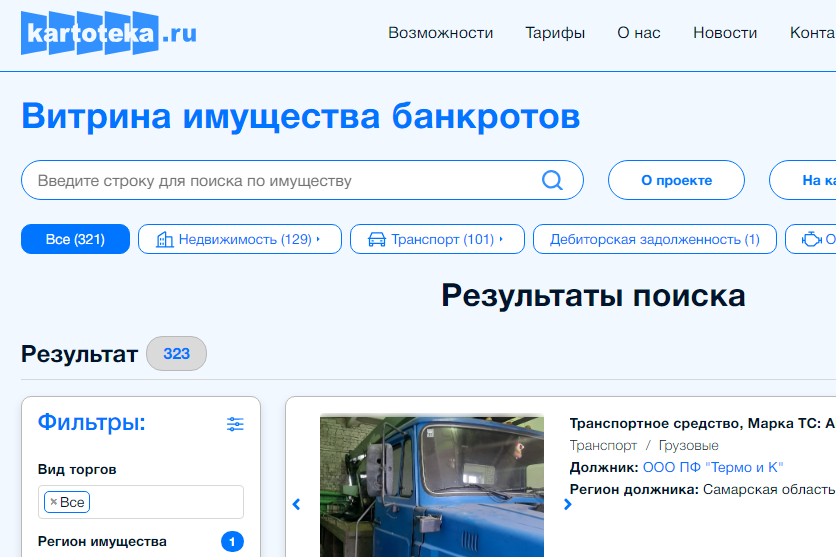The image size is (836, 557).
Task: Open the blue truck photo thumbnail
Action: click(432, 487)
